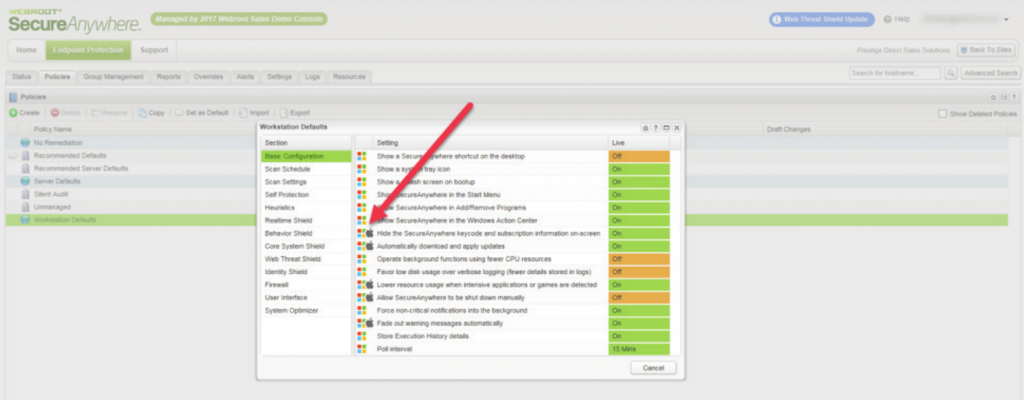Click Cancel in Workstation Defaults dialog
1024x400 pixels.
point(653,368)
